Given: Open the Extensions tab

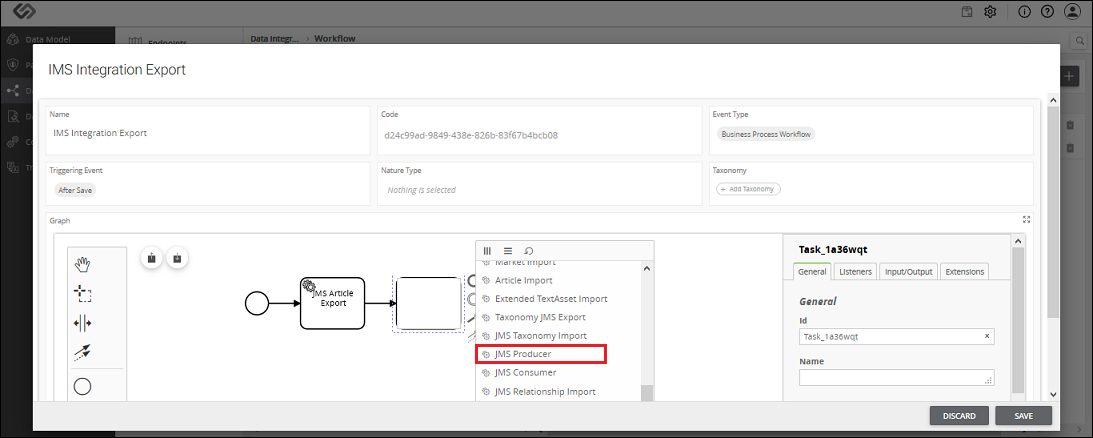Looking at the screenshot, I should pyautogui.click(x=965, y=272).
